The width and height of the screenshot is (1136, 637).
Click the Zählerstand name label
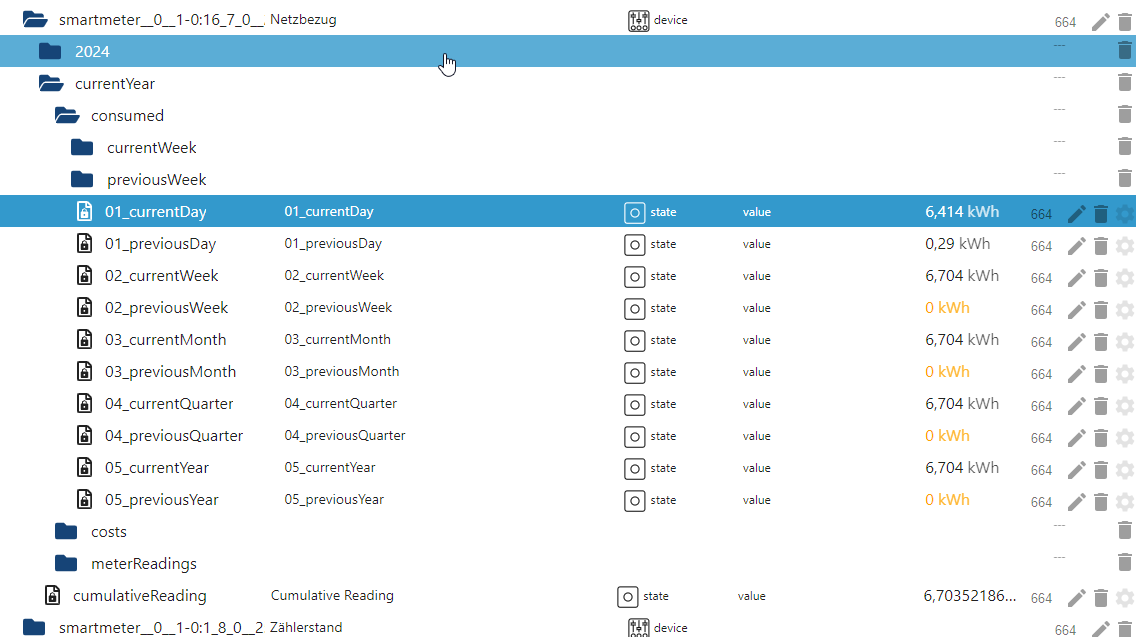pos(306,627)
